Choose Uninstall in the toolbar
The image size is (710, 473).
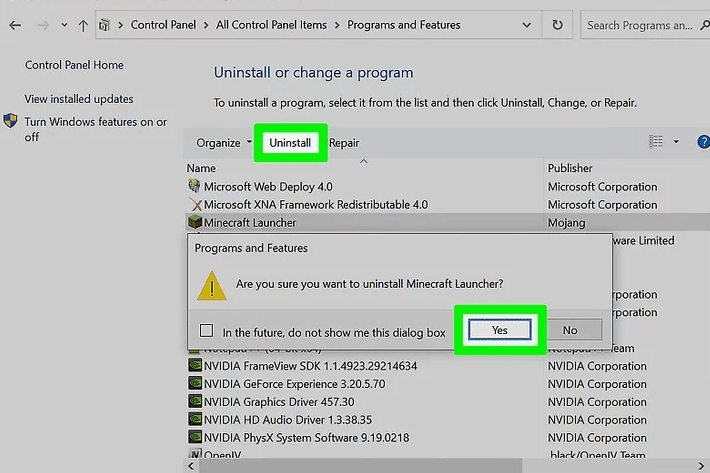290,143
